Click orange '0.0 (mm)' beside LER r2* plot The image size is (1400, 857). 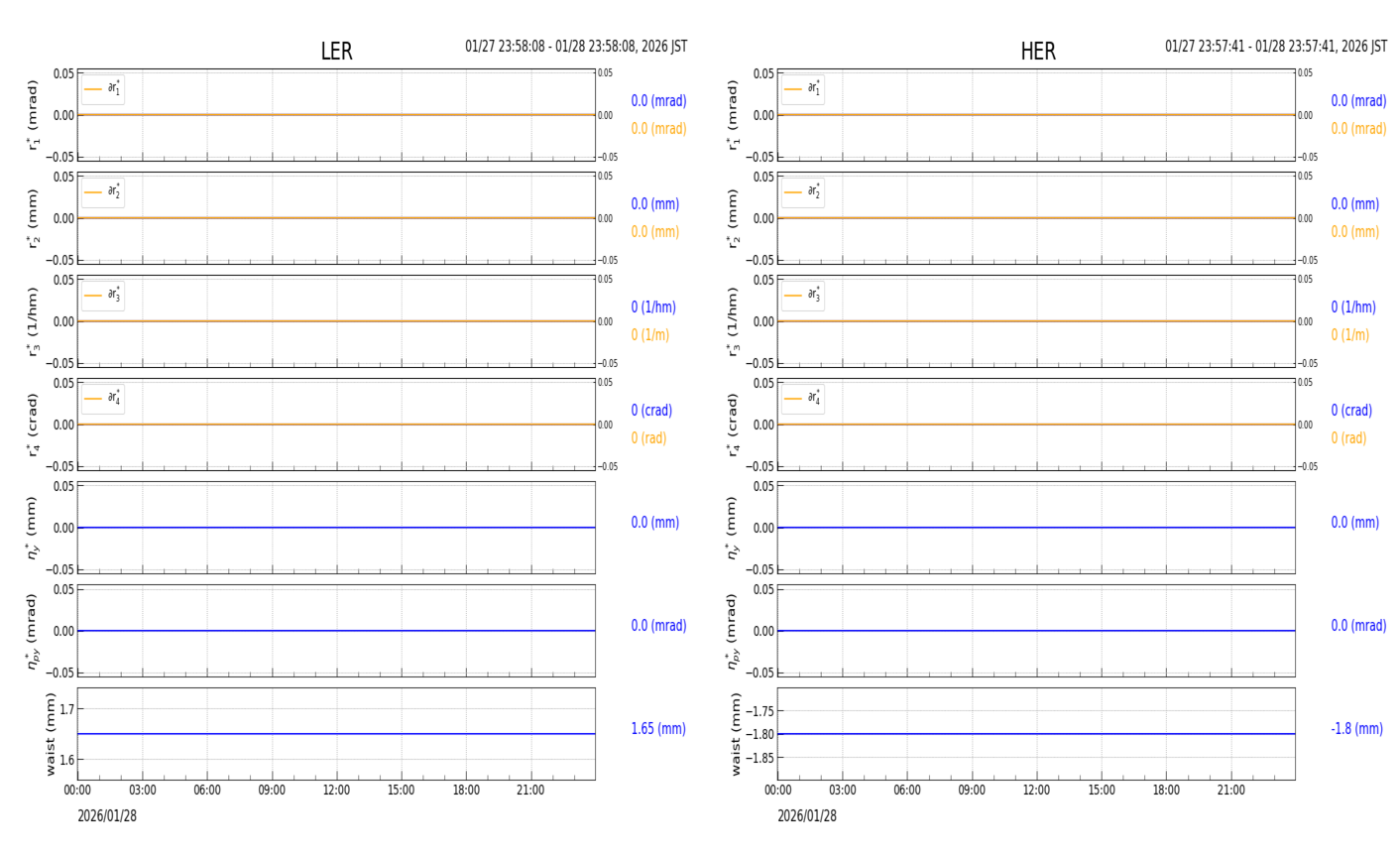pyautogui.click(x=655, y=232)
